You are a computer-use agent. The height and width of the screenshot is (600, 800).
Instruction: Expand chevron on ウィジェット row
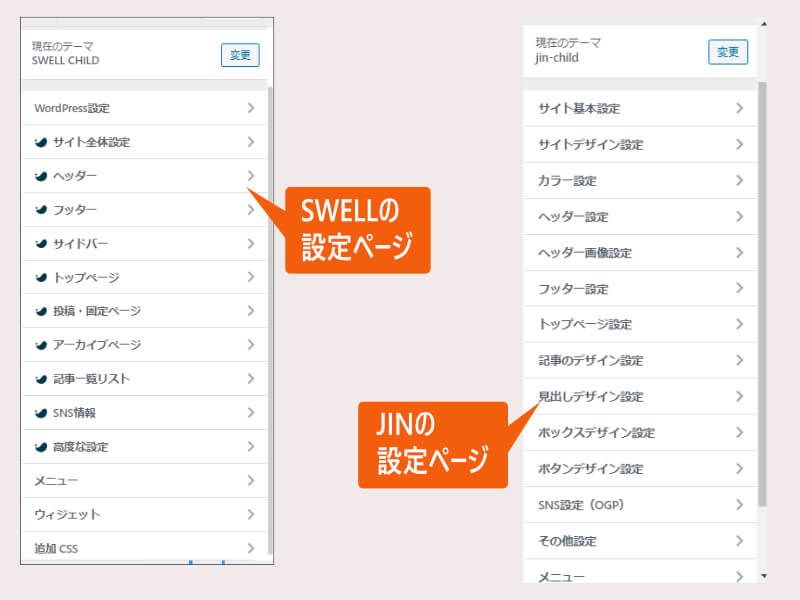pos(251,514)
